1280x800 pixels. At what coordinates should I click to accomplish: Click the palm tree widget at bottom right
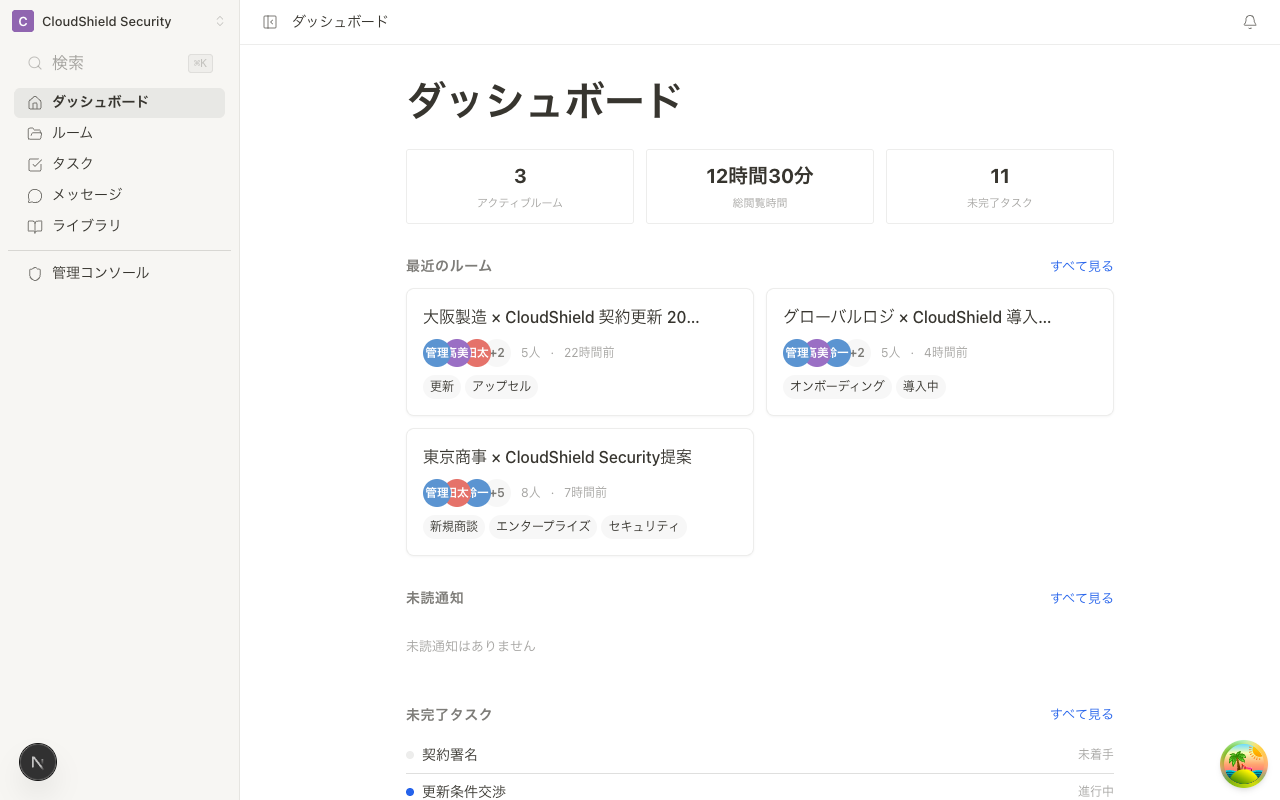coord(1243,763)
